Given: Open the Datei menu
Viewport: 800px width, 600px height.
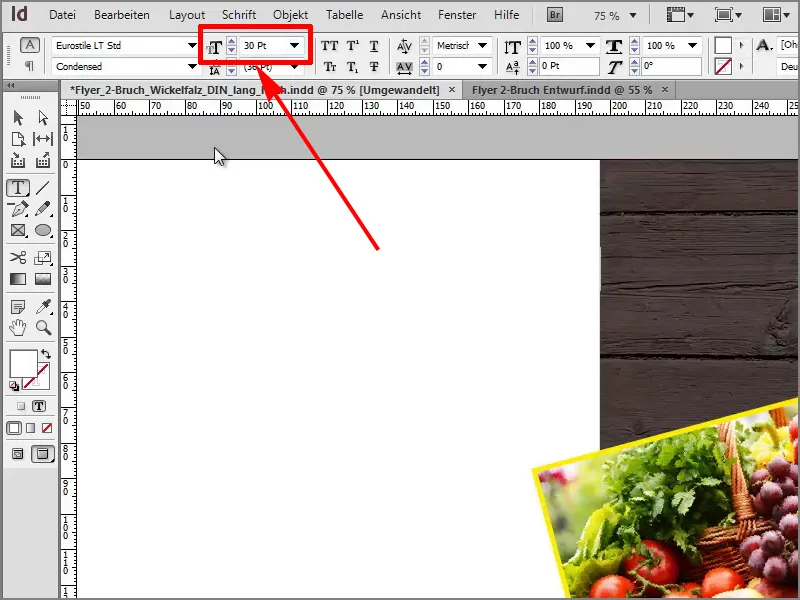Looking at the screenshot, I should pos(62,15).
